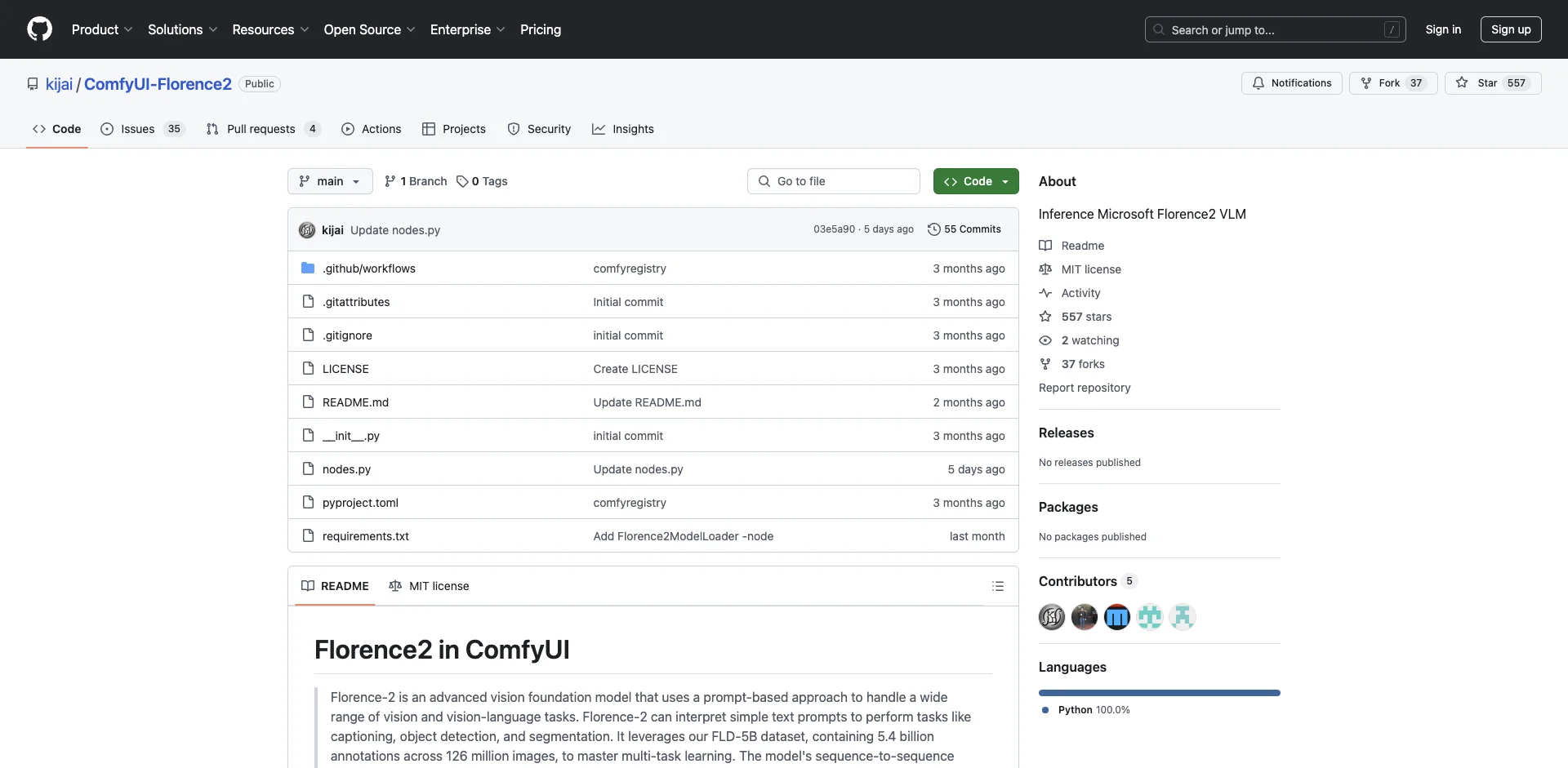This screenshot has height=768, width=1568.
Task: Click the Report repository link
Action: 1085,388
